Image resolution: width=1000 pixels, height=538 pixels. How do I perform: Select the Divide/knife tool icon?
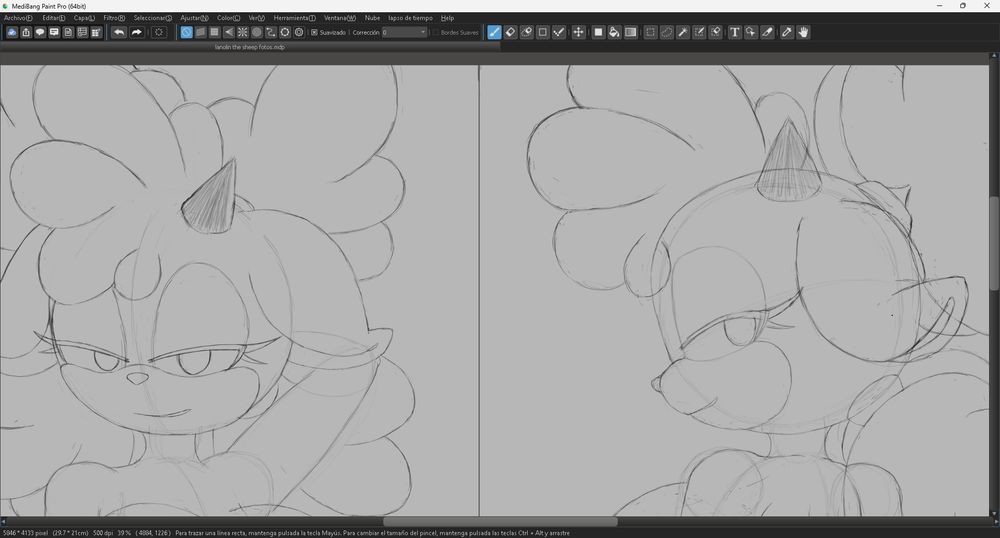point(767,32)
